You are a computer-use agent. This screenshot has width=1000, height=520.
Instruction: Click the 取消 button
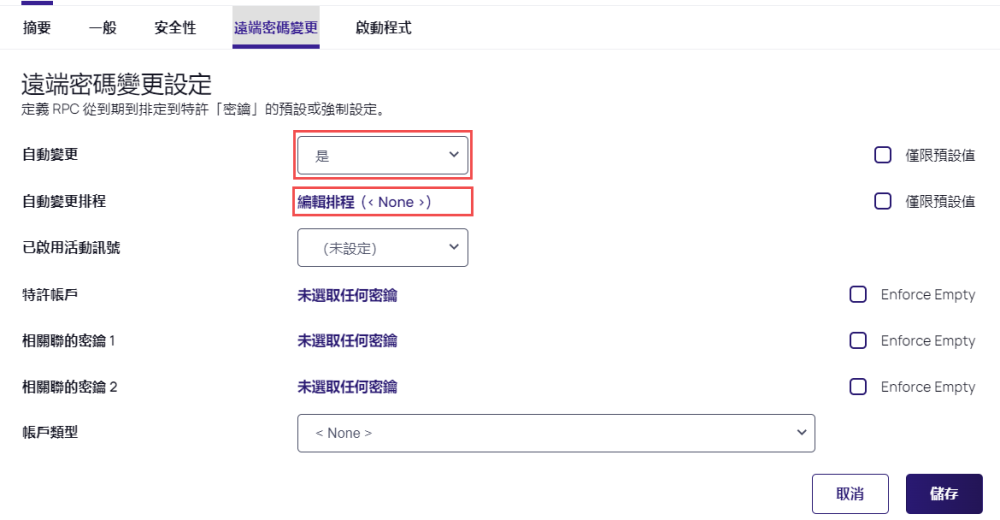pos(850,494)
